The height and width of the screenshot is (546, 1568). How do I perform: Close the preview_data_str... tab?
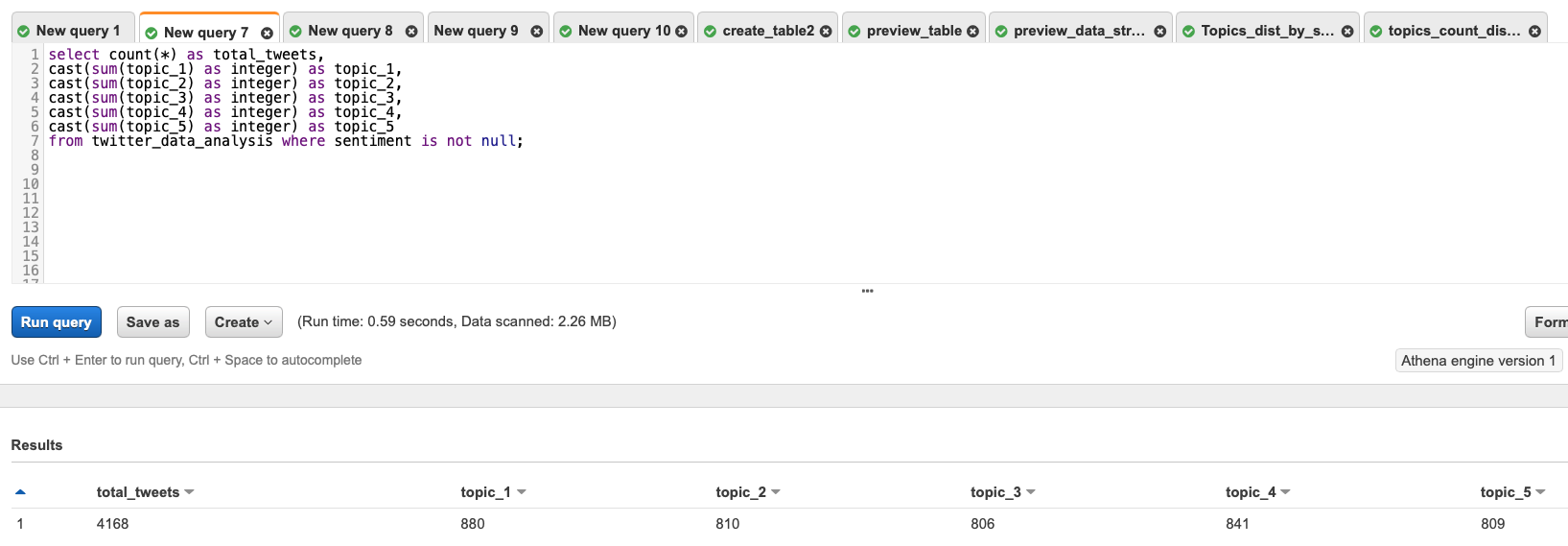[1160, 32]
